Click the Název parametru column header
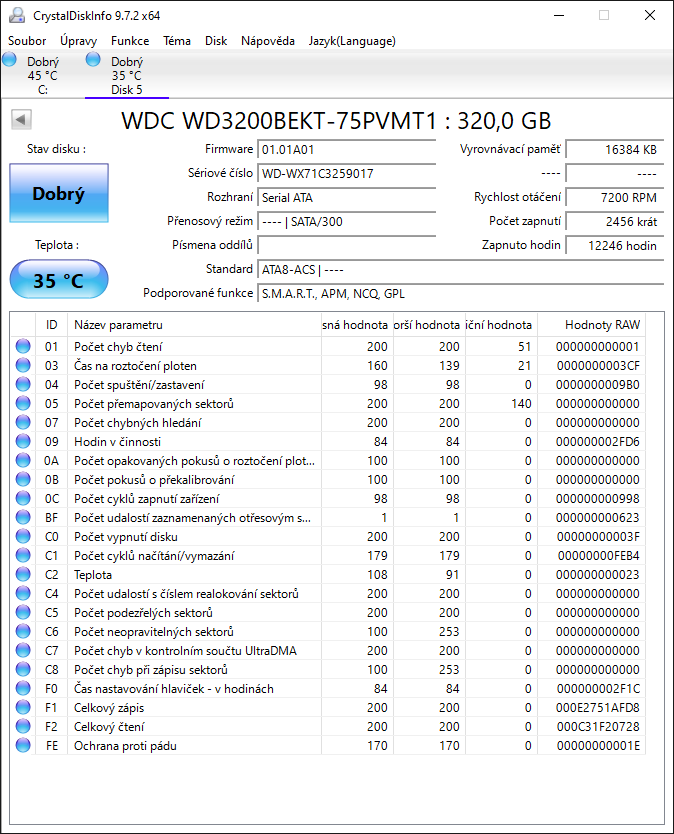This screenshot has width=674, height=834. click(x=194, y=324)
